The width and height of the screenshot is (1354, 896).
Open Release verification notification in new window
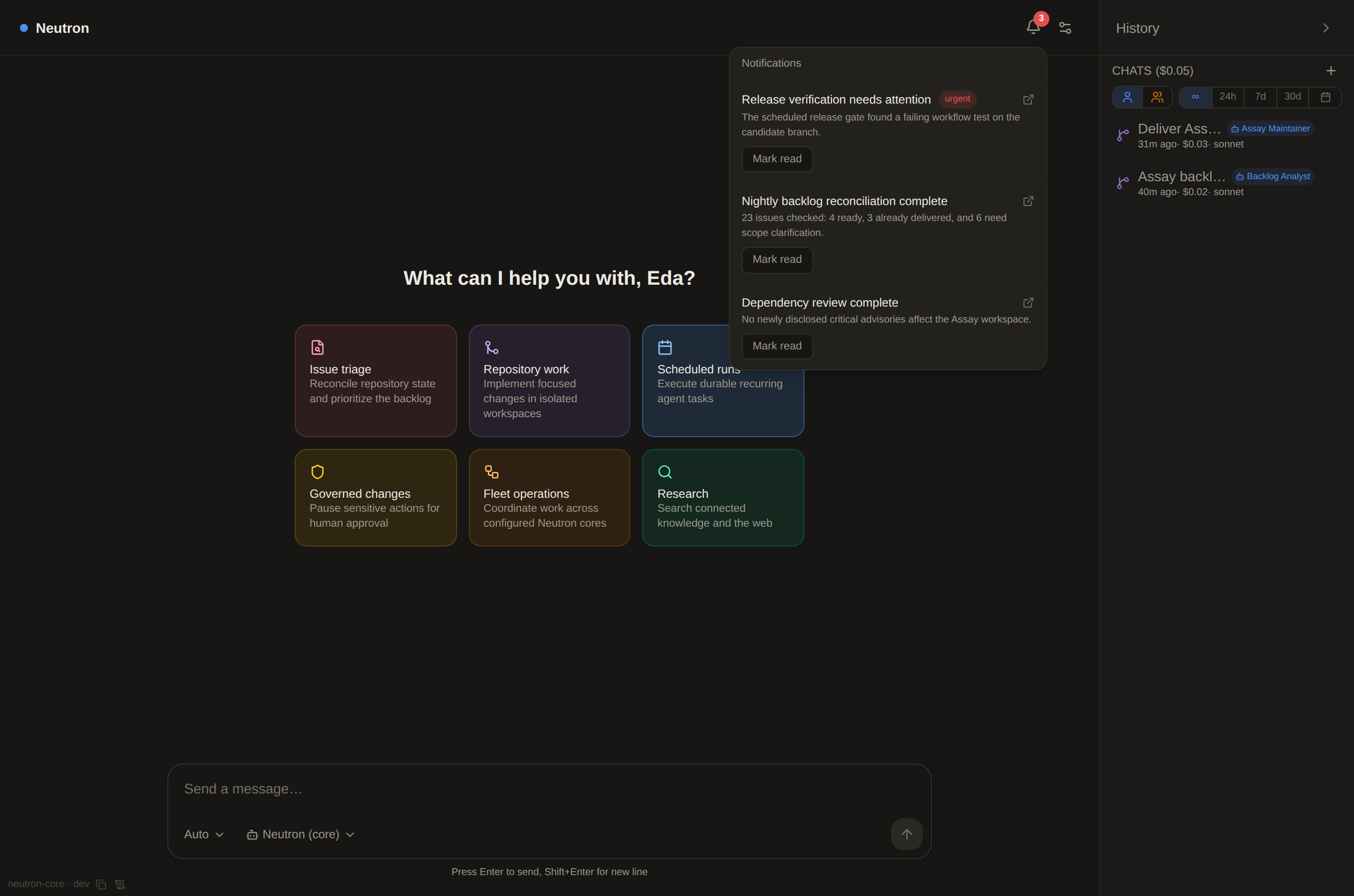tap(1028, 100)
